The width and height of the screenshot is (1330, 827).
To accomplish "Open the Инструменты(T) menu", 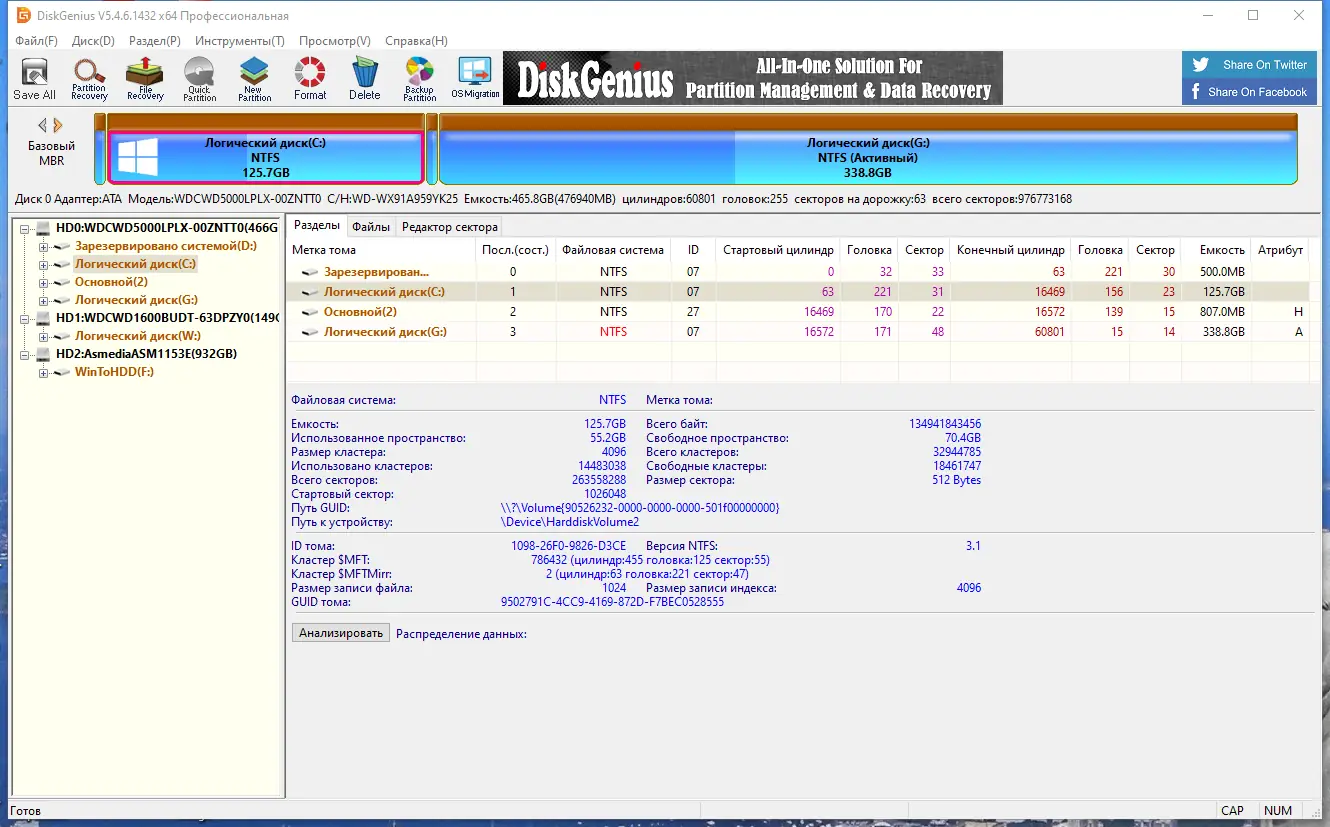I will 240,41.
